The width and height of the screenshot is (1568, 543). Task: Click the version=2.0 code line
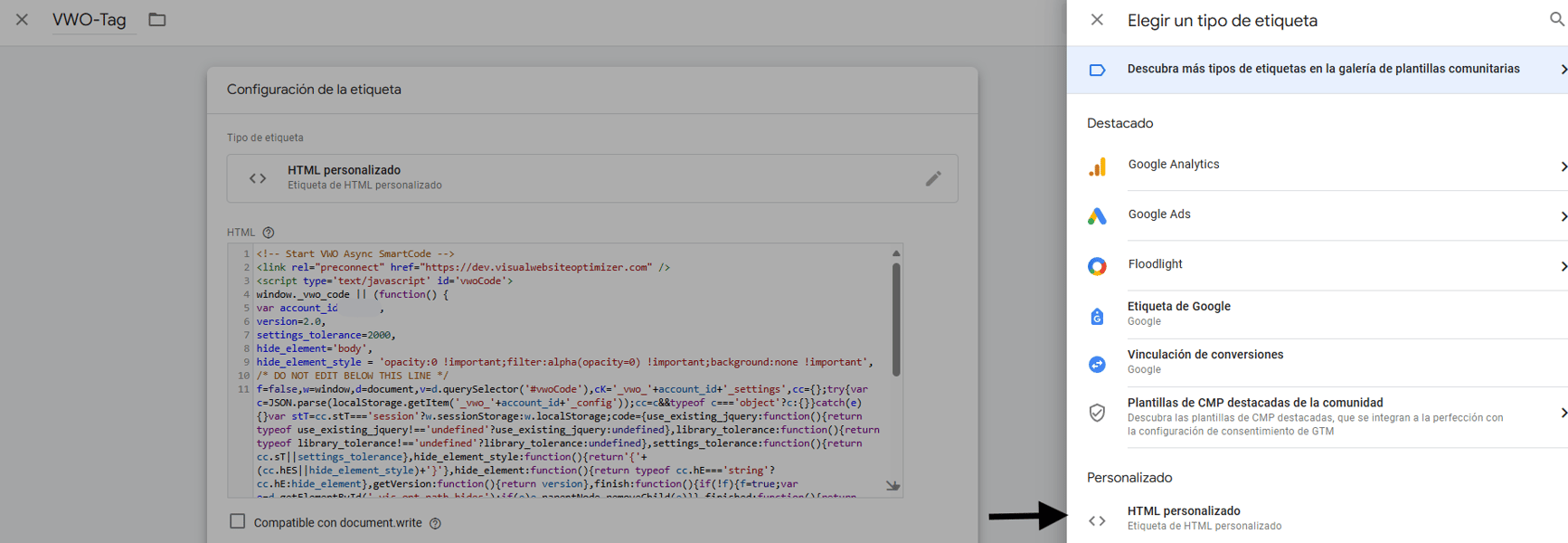click(291, 321)
